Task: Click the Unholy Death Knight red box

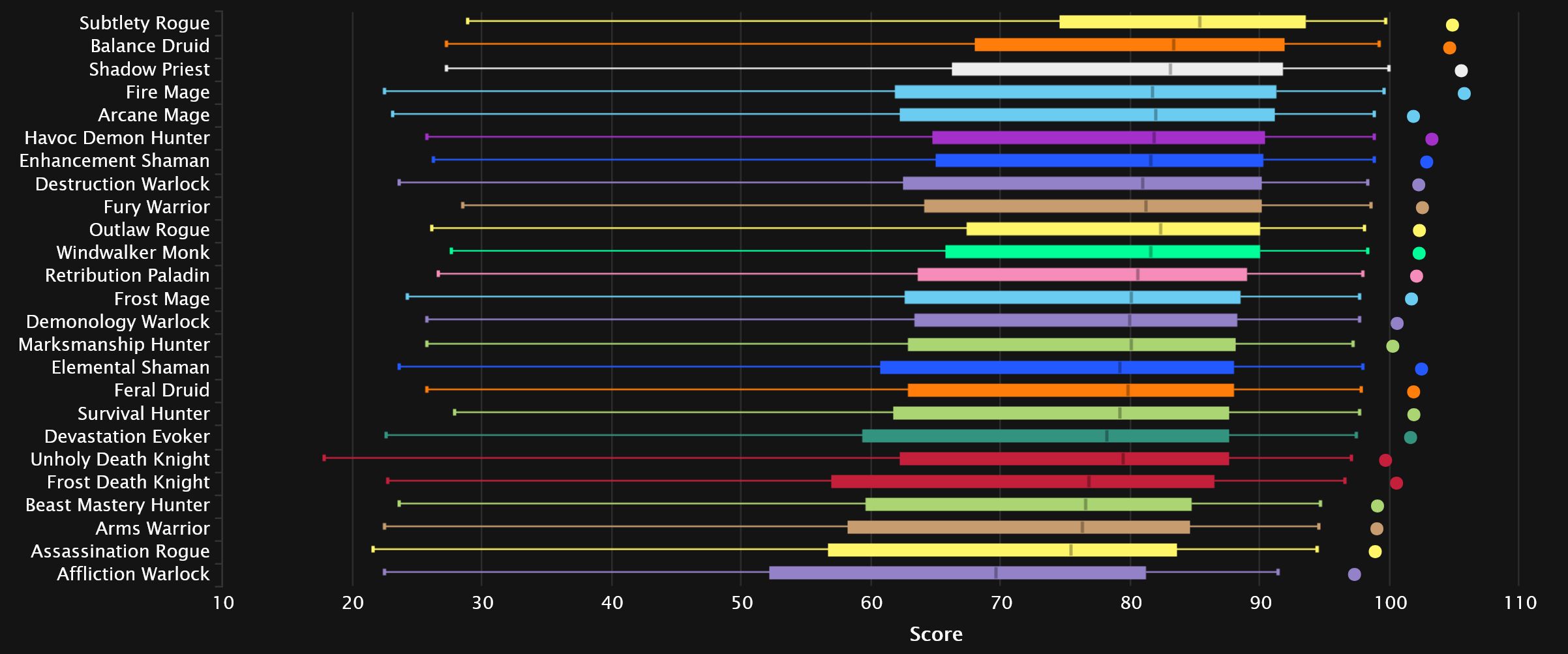Action: click(x=1064, y=459)
